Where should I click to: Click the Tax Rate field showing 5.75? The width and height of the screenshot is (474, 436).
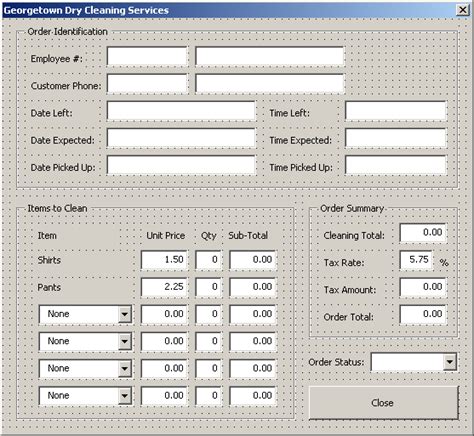coord(416,260)
